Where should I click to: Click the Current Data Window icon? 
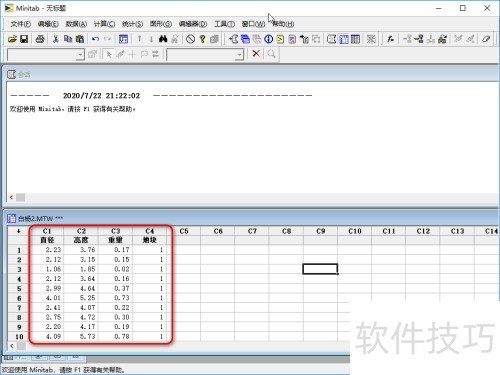click(344, 39)
